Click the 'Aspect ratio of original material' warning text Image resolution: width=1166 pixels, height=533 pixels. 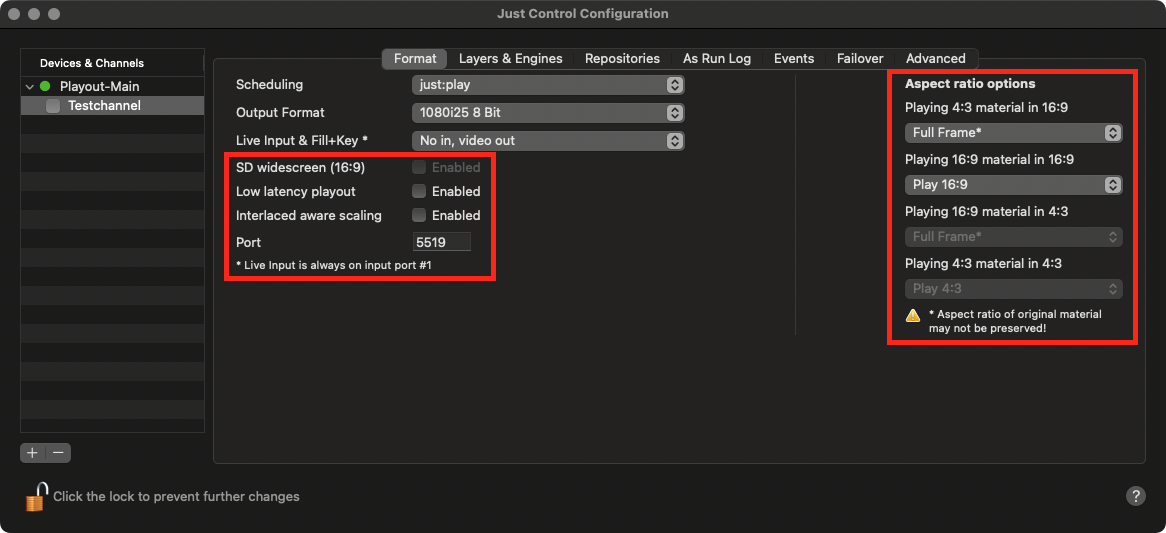(1015, 320)
